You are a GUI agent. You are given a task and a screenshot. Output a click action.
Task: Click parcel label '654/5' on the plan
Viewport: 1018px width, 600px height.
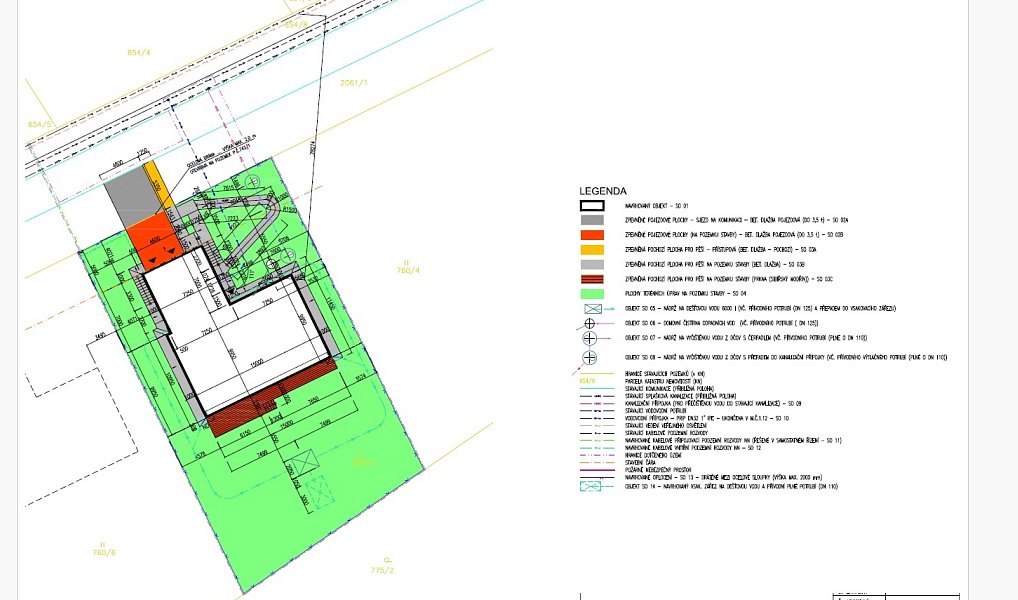click(x=40, y=124)
